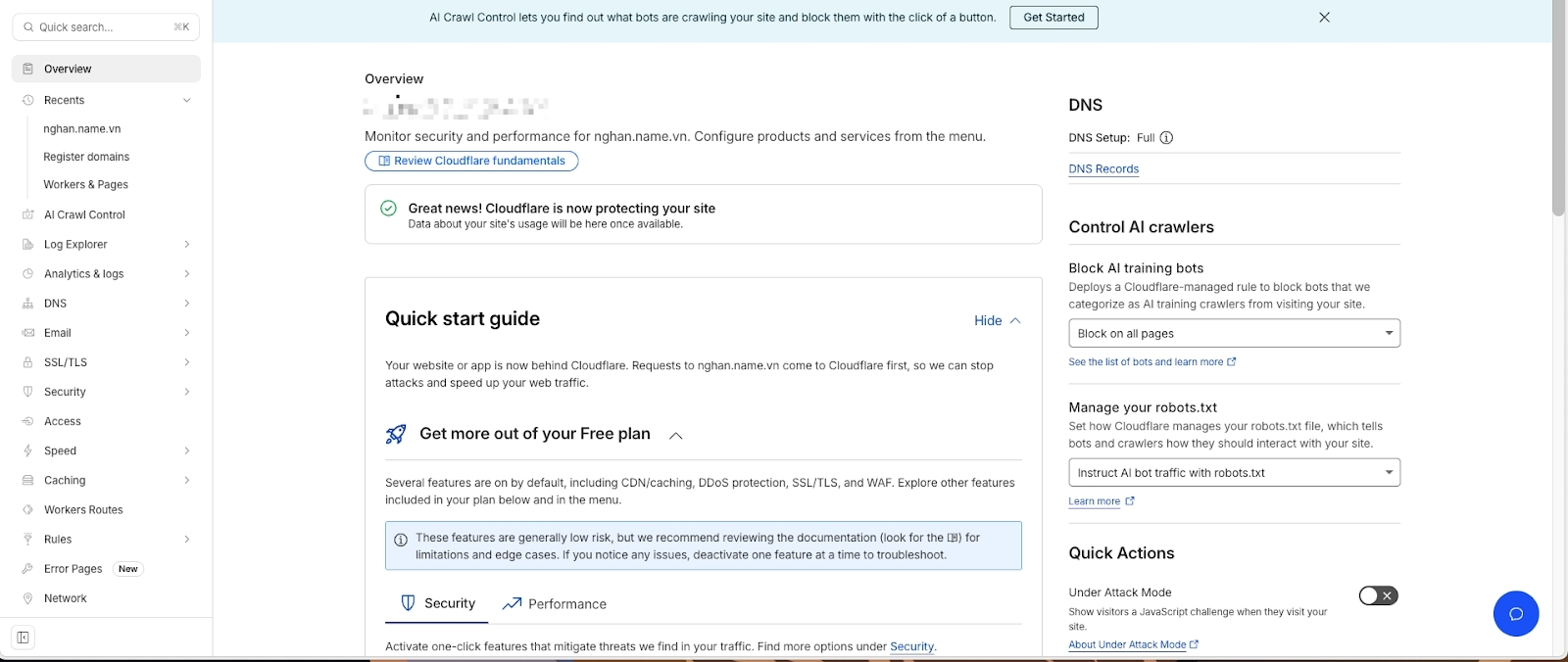Click the Access sidebar icon

(28, 421)
